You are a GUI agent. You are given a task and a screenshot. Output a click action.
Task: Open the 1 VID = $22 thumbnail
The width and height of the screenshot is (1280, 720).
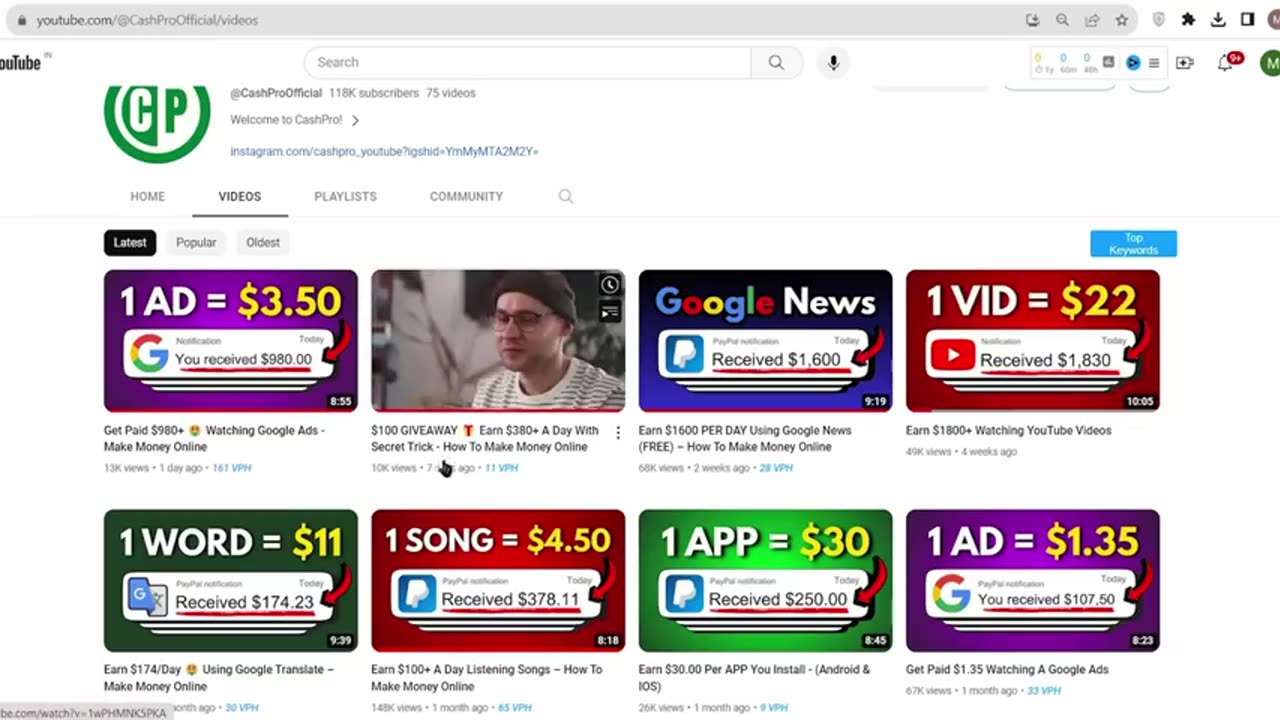coord(1033,340)
